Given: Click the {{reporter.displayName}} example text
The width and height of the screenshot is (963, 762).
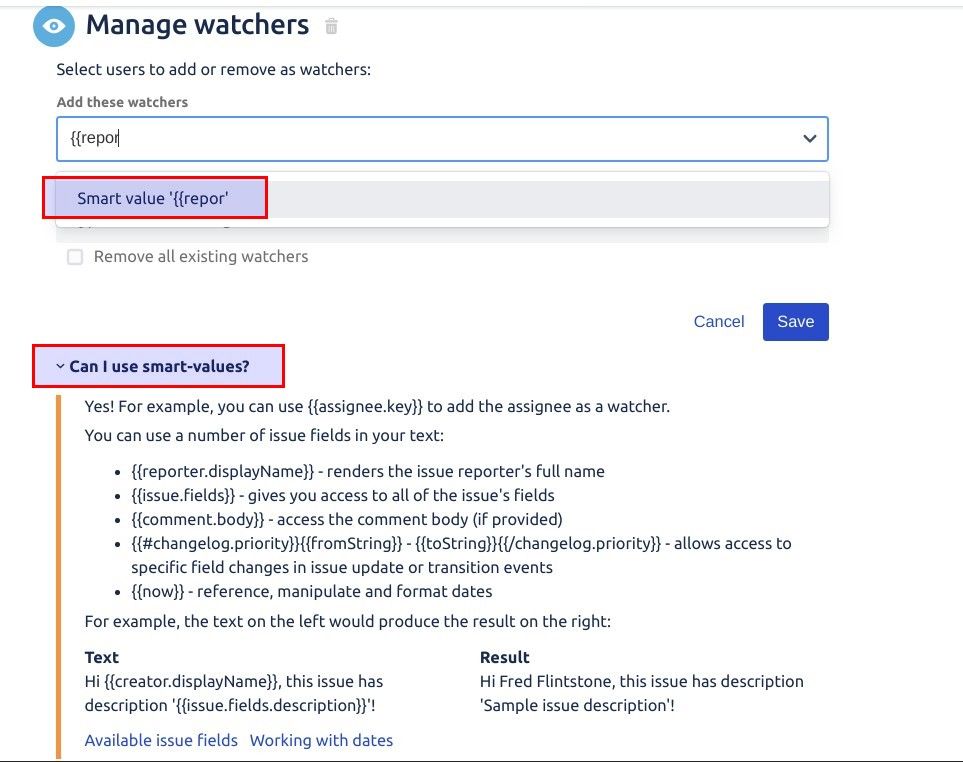Looking at the screenshot, I should pyautogui.click(x=222, y=472).
